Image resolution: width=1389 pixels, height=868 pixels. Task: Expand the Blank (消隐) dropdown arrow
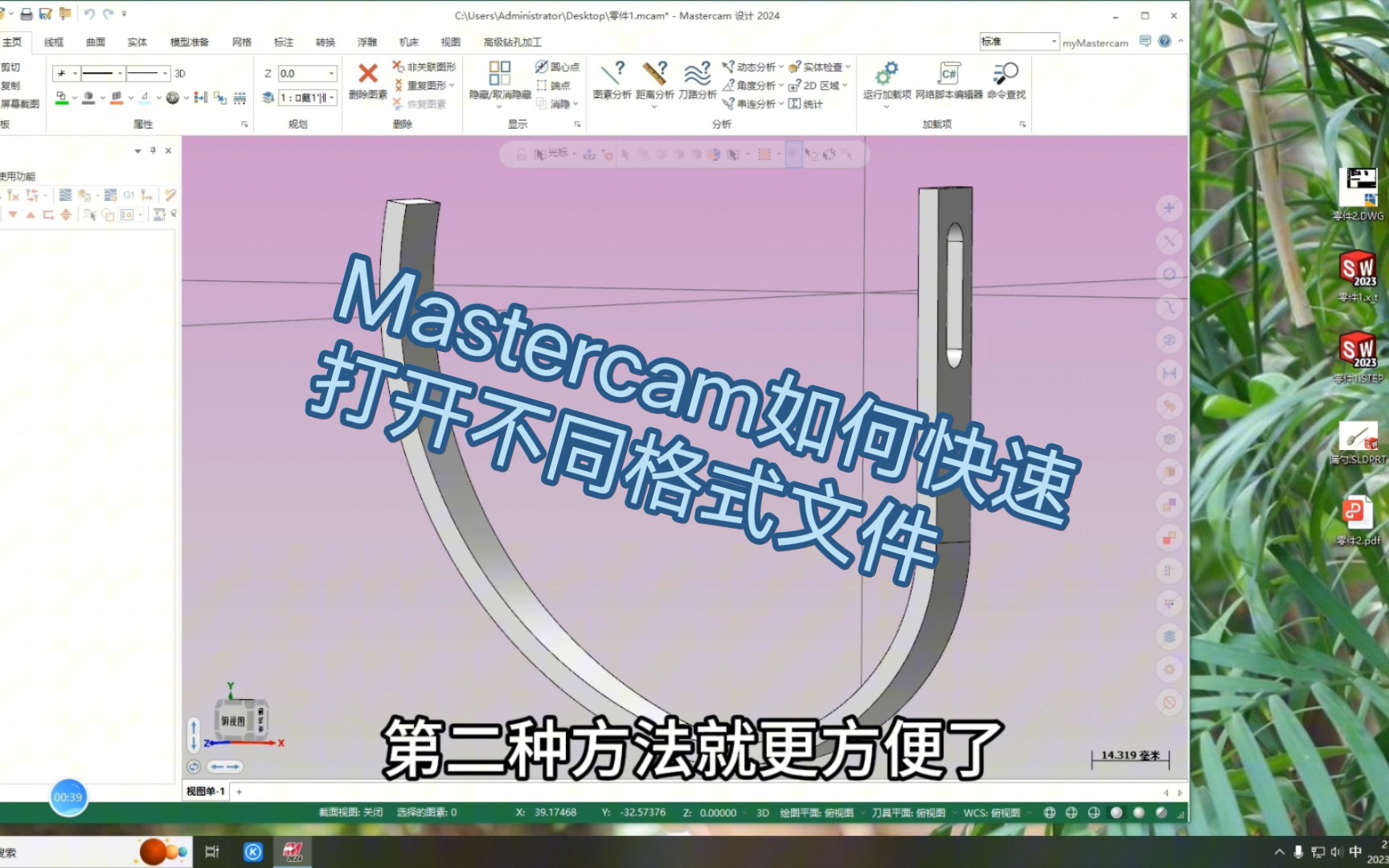click(576, 104)
